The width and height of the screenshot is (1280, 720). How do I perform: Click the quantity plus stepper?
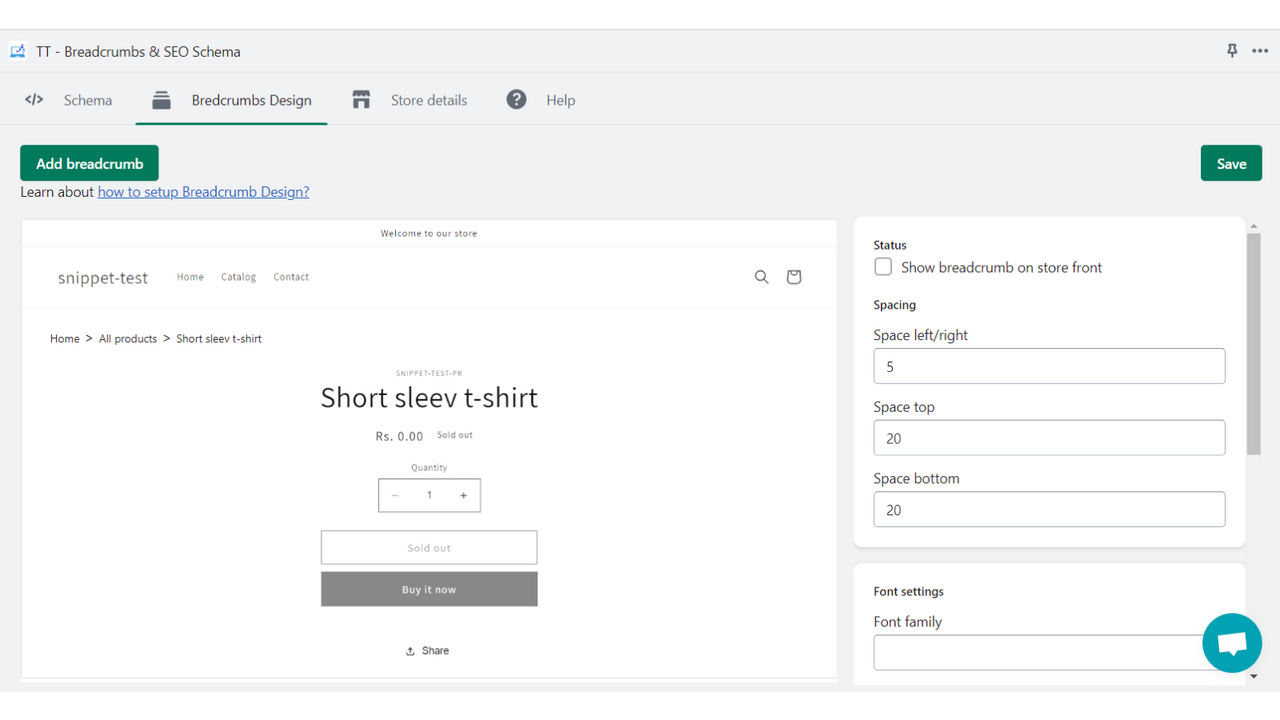click(463, 495)
